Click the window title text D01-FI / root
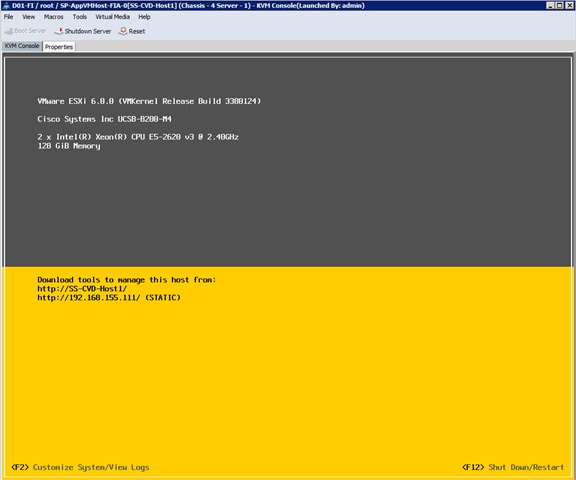This screenshot has height=480, width=576. pos(33,6)
